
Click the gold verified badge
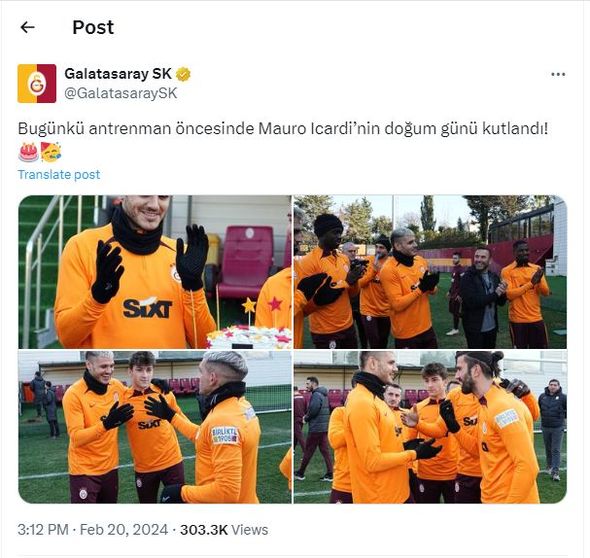pyautogui.click(x=183, y=74)
